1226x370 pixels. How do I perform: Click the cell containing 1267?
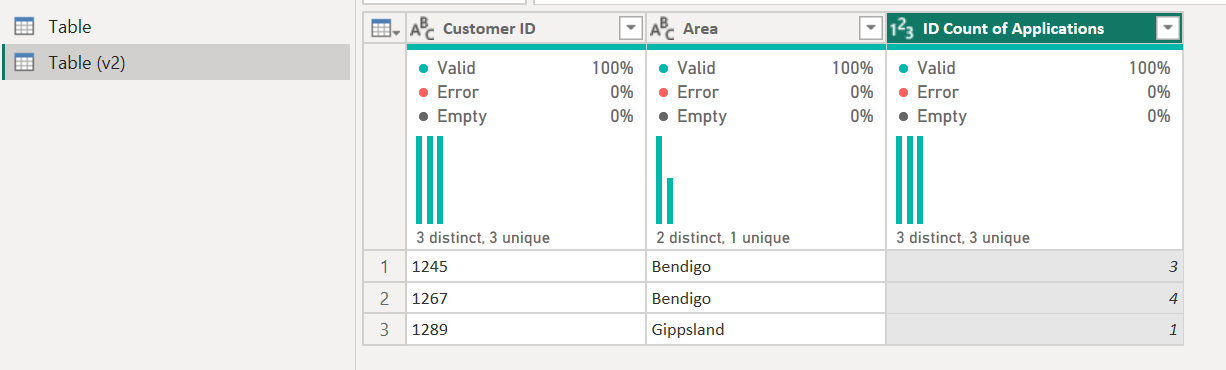coord(526,299)
